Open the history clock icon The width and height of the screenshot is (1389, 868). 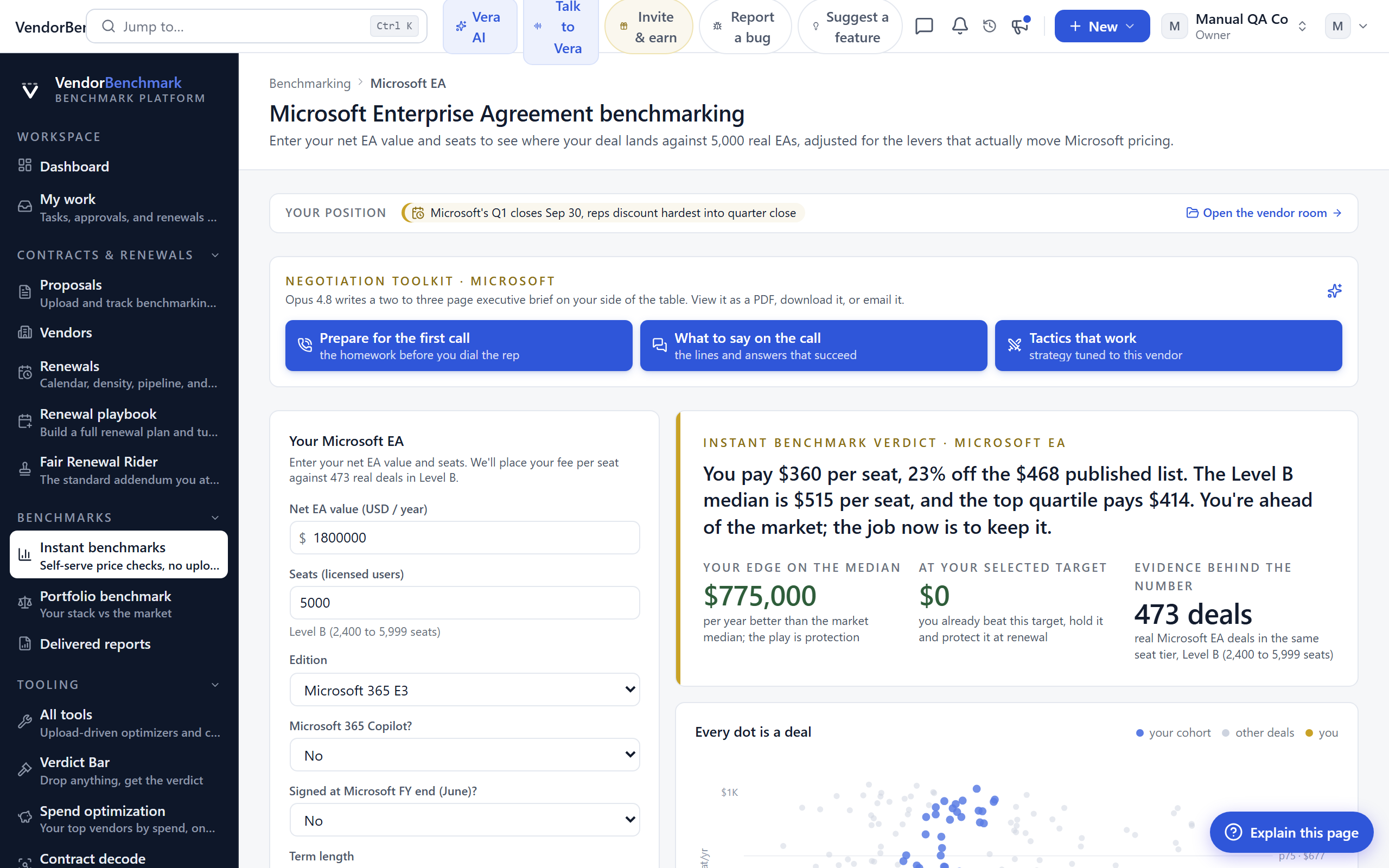coord(990,27)
